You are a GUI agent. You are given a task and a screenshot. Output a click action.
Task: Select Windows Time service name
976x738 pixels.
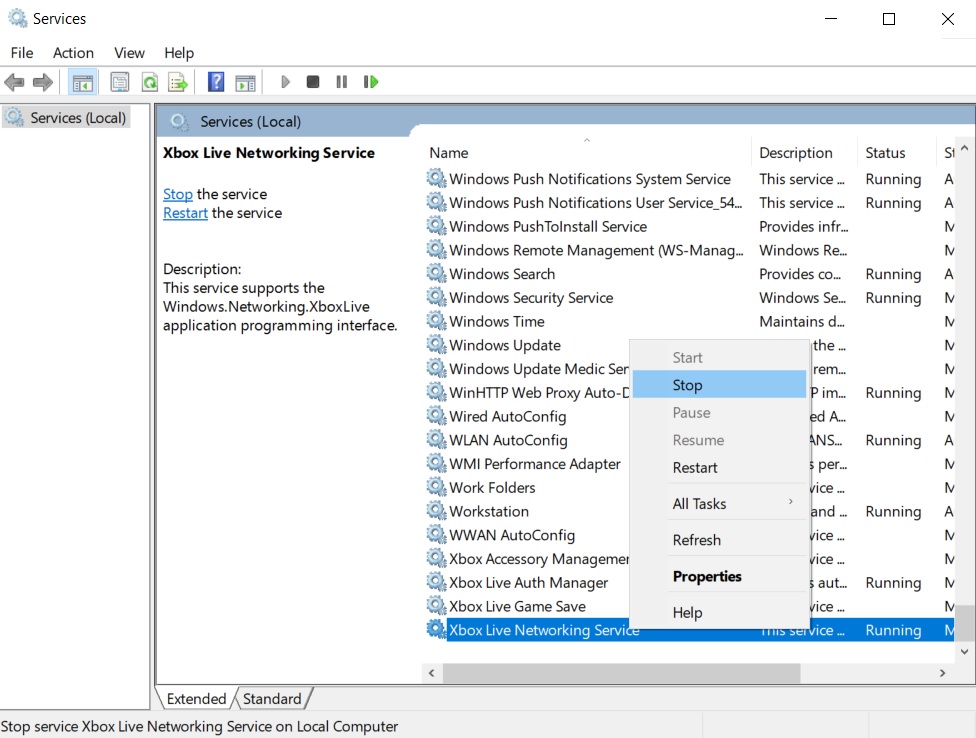pos(497,321)
